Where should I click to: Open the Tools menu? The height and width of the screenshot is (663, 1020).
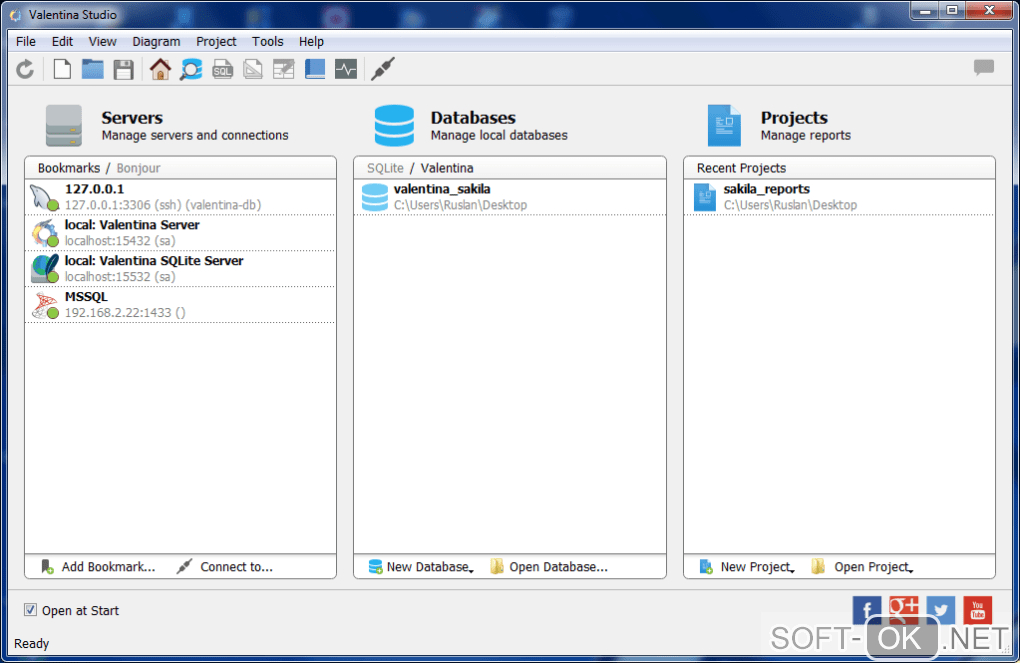pyautogui.click(x=268, y=42)
